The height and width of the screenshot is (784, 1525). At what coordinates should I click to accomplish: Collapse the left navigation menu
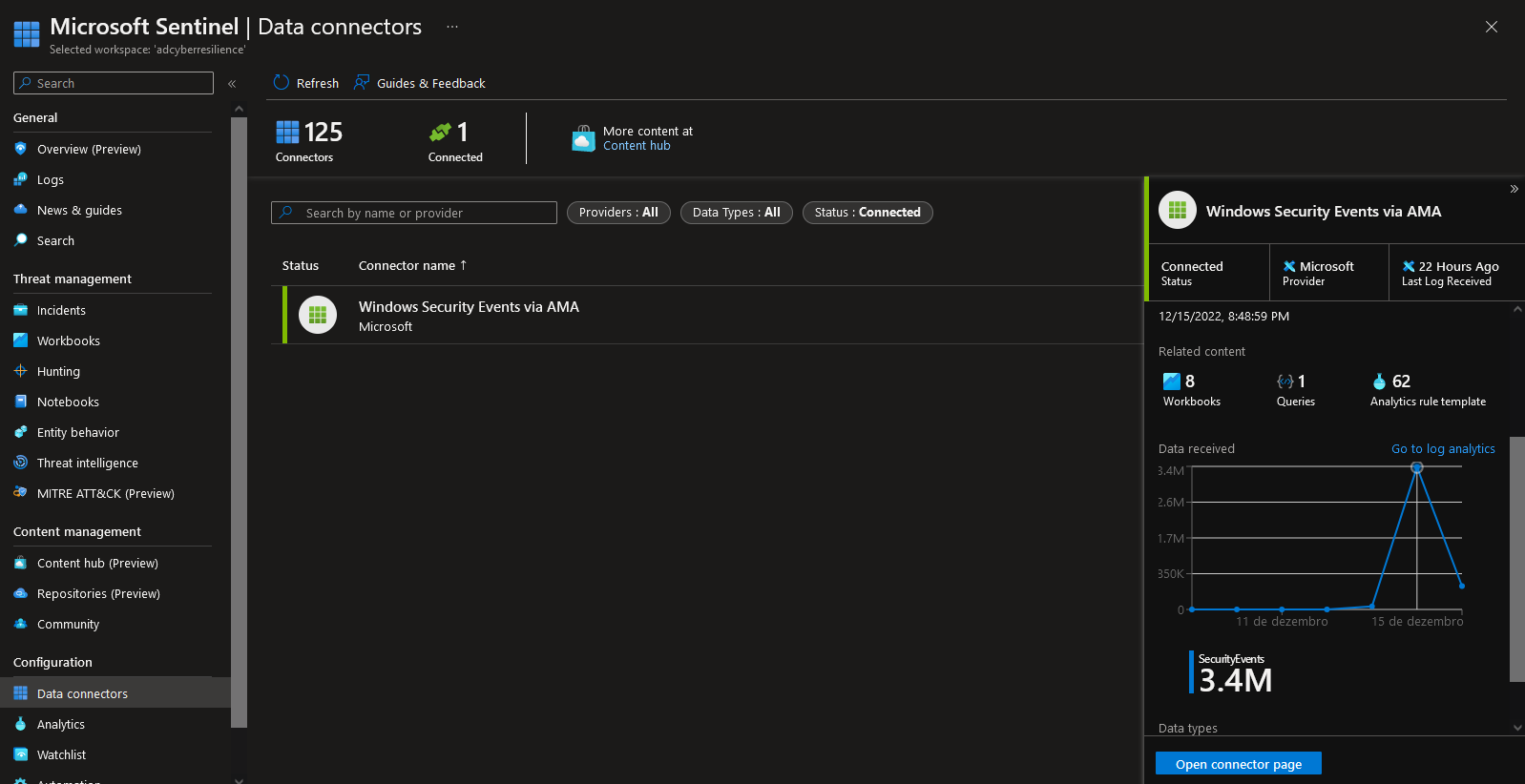tap(232, 84)
